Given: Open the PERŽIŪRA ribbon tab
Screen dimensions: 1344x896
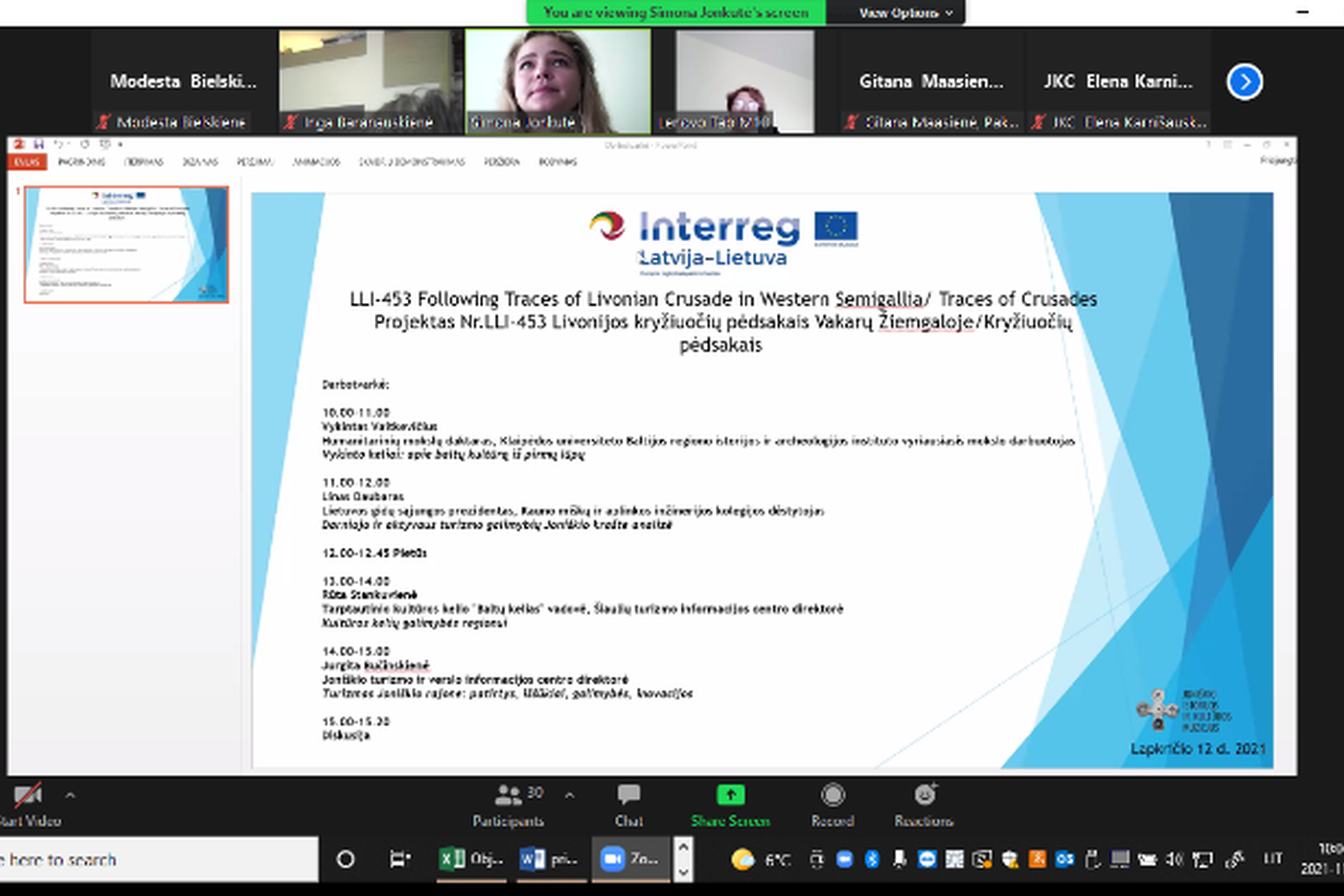Looking at the screenshot, I should pyautogui.click(x=502, y=162).
